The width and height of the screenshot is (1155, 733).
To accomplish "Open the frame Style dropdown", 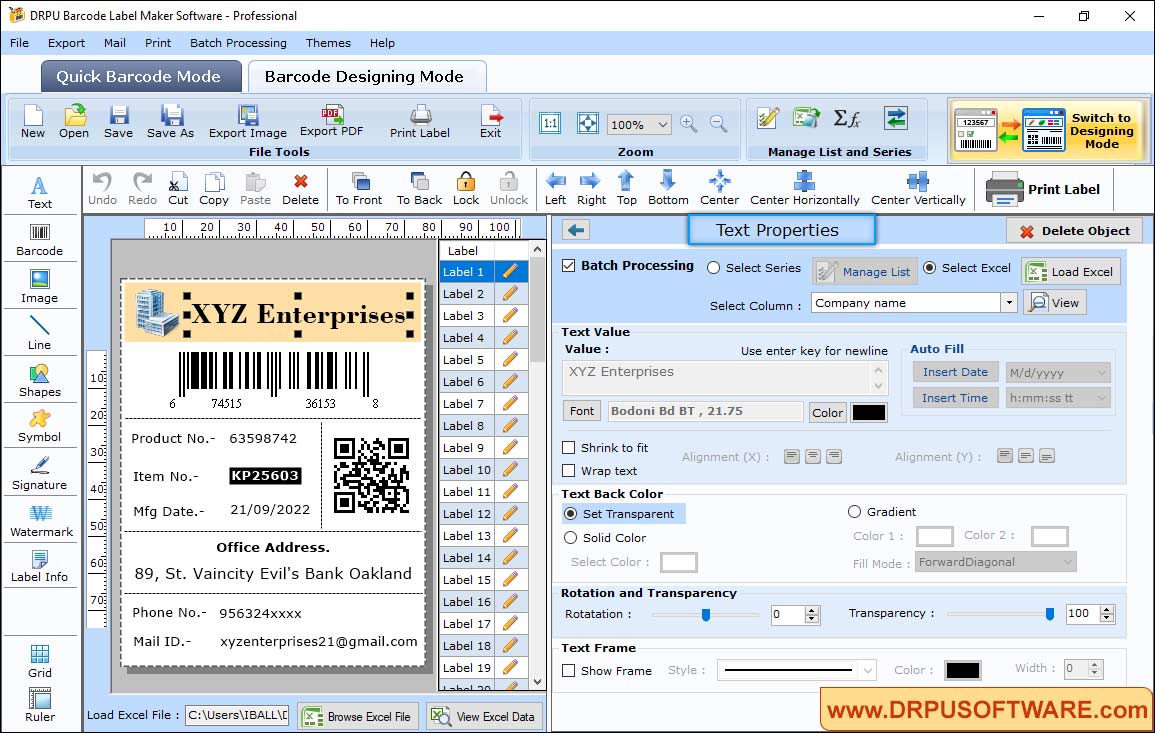I will click(868, 670).
